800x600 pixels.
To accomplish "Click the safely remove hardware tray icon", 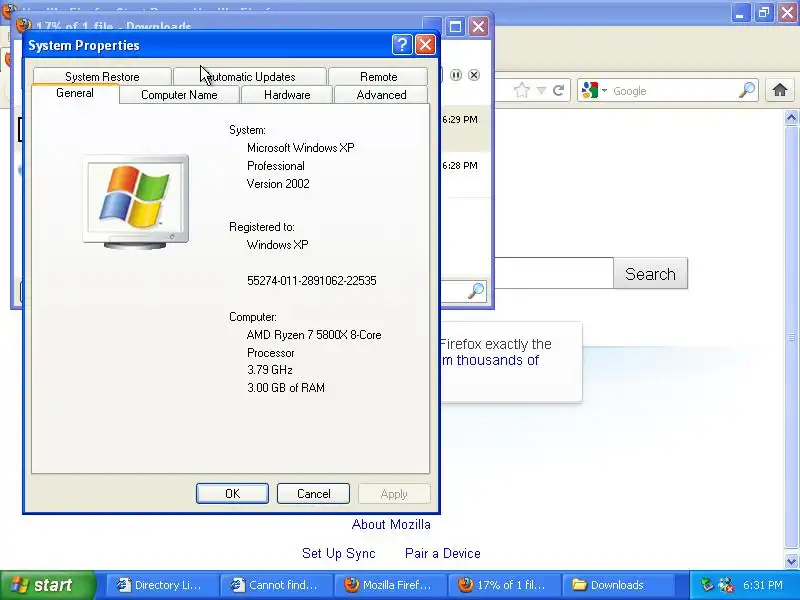I will [x=707, y=585].
